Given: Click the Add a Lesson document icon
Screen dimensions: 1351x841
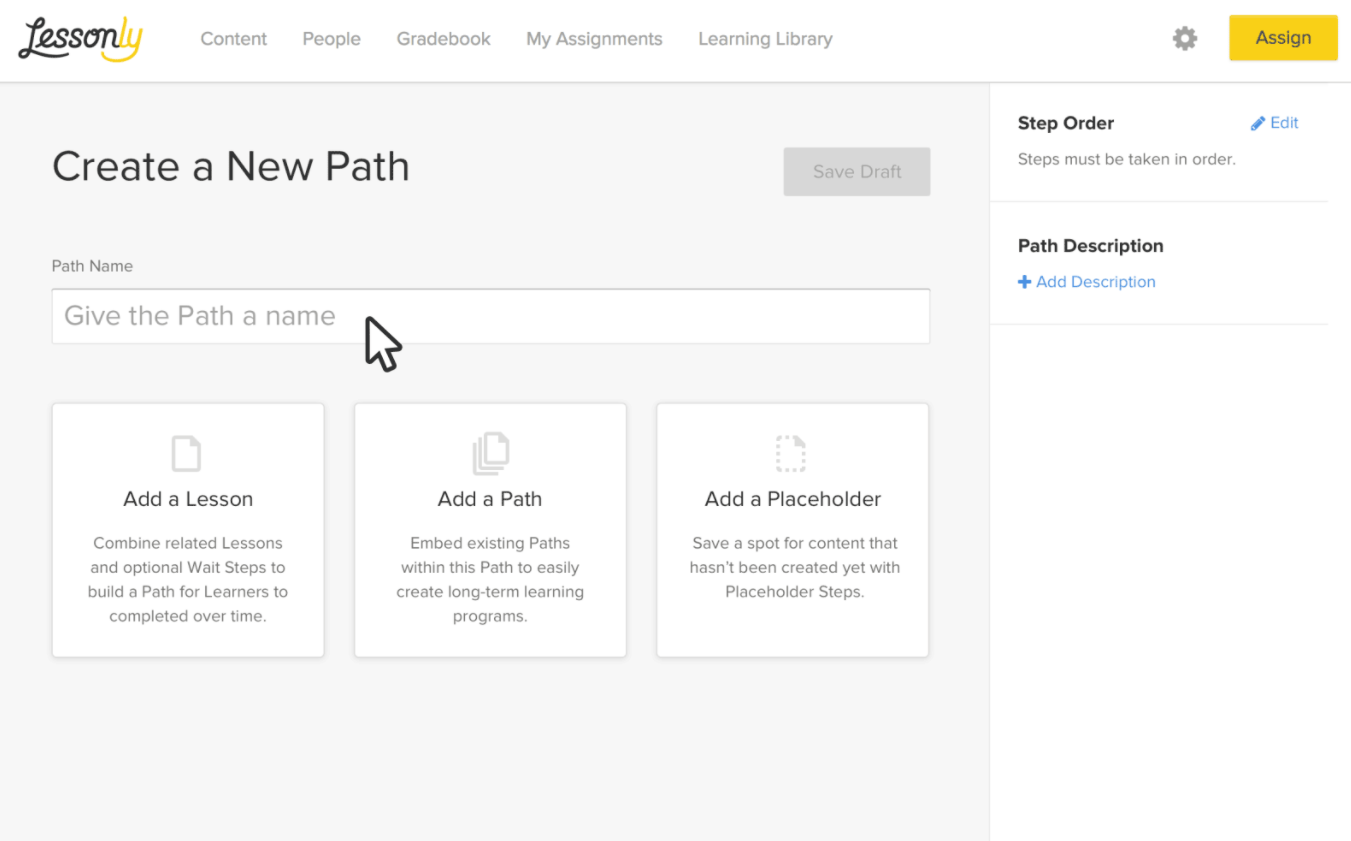Looking at the screenshot, I should tap(187, 453).
